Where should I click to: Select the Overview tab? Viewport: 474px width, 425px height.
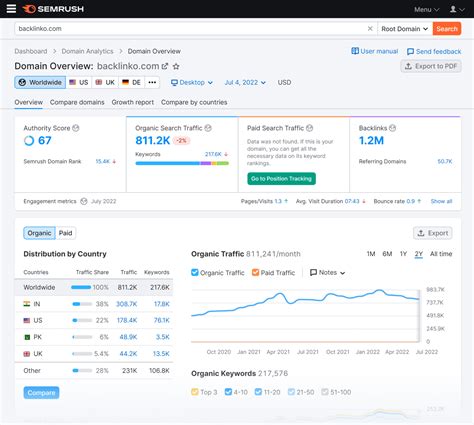tap(29, 102)
